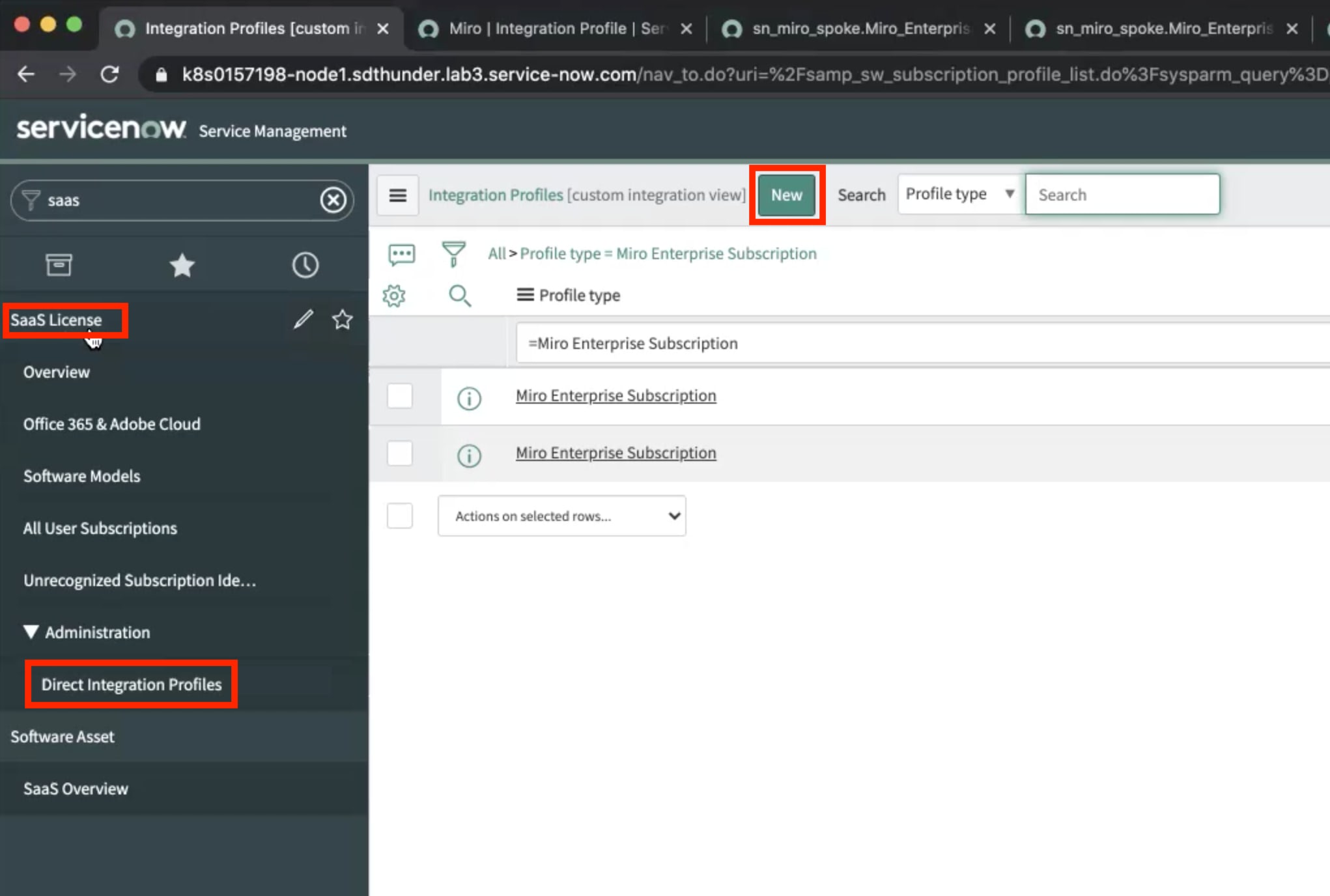This screenshot has height=896, width=1330.
Task: Open Actions on selected rows dropdown
Action: [562, 516]
